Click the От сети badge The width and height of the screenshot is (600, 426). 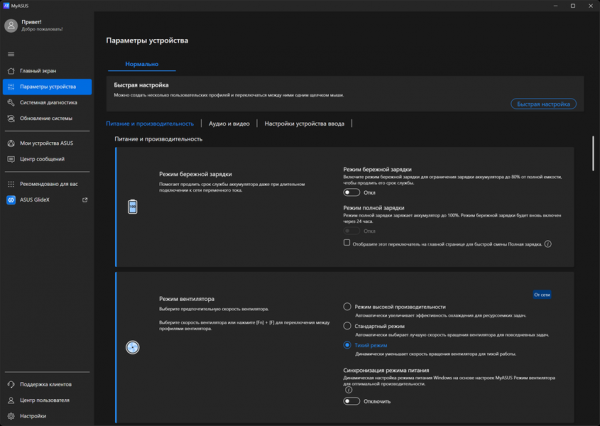(542, 295)
